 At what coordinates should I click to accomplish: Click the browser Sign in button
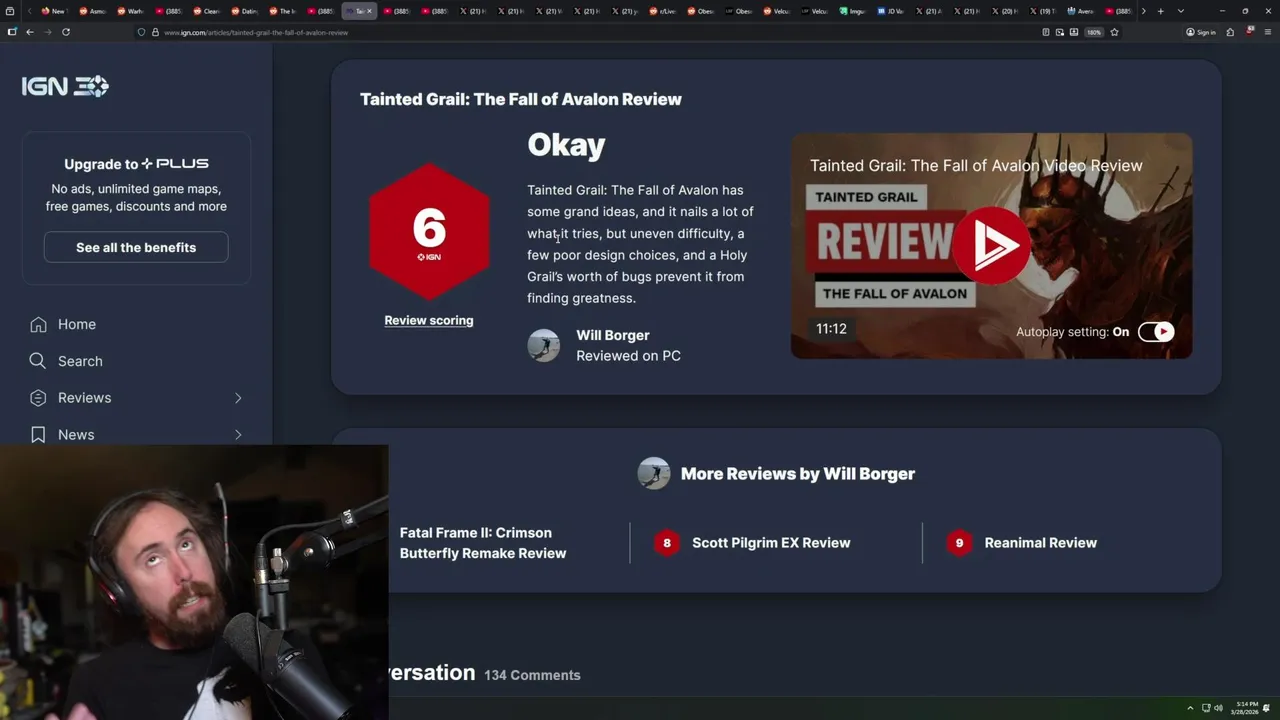[x=1201, y=32]
